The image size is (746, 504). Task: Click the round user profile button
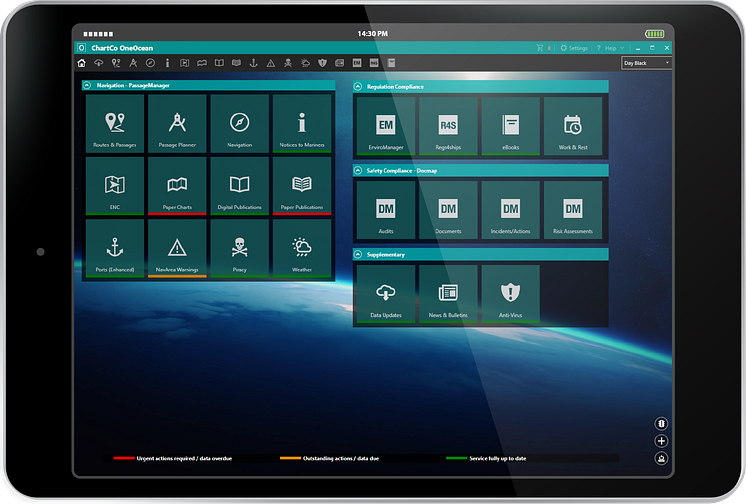click(x=661, y=458)
